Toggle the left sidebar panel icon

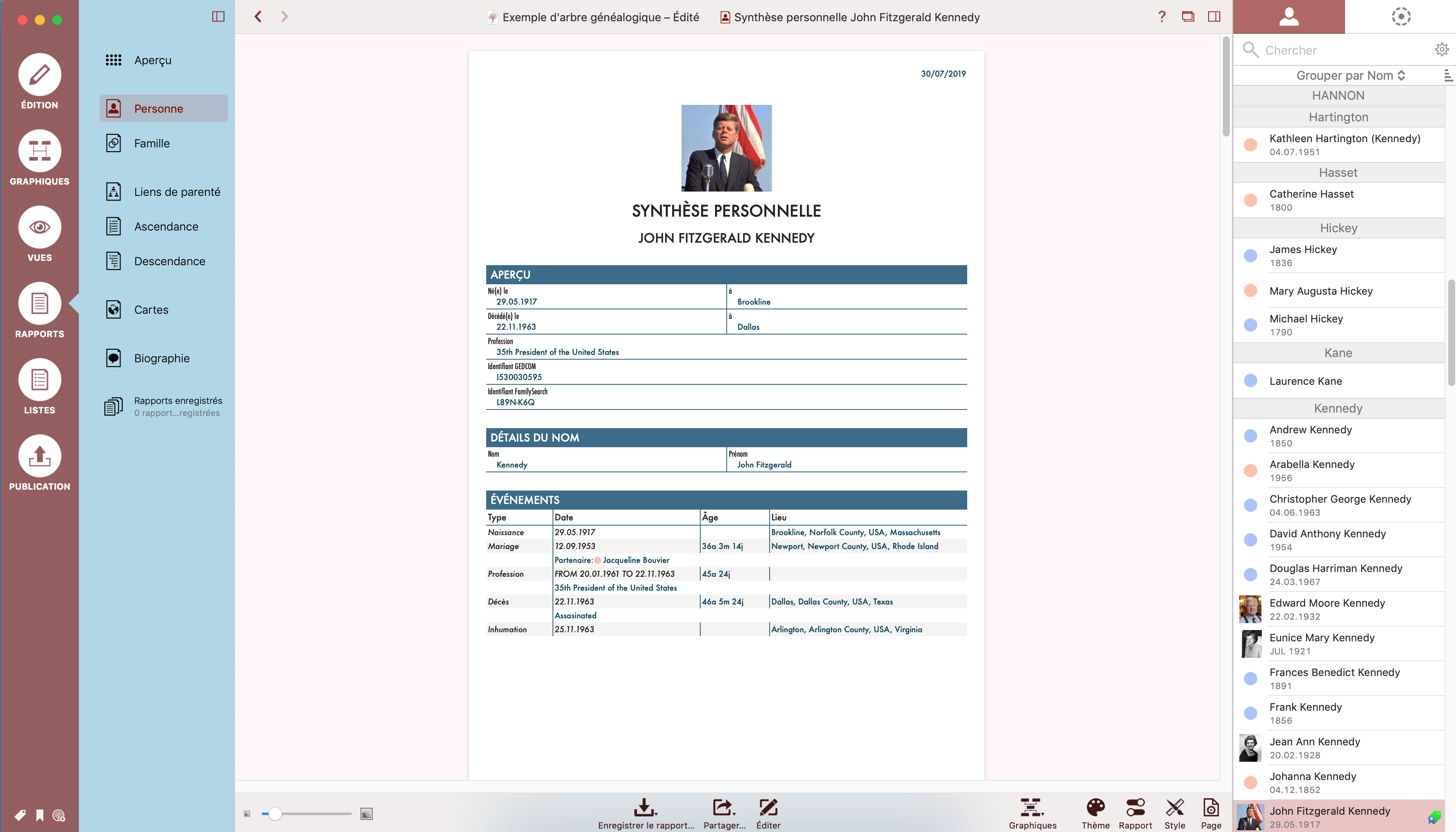point(218,16)
